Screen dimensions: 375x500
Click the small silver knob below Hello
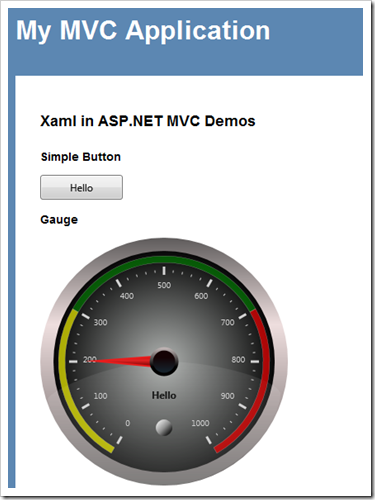click(x=164, y=427)
